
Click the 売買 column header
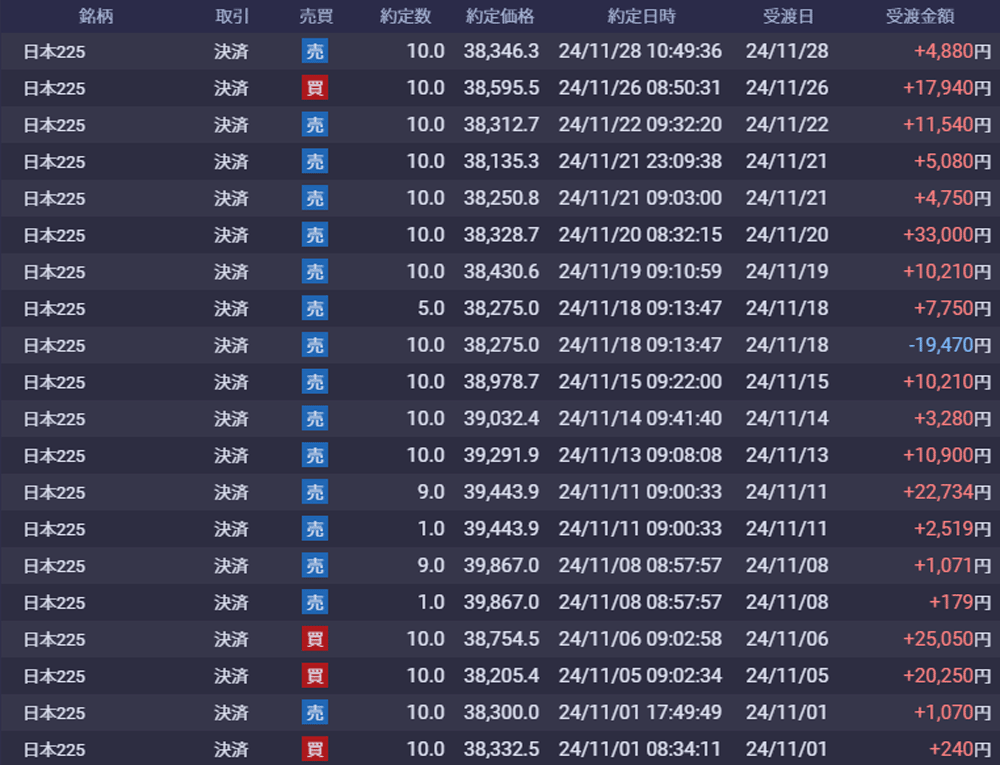pos(316,16)
